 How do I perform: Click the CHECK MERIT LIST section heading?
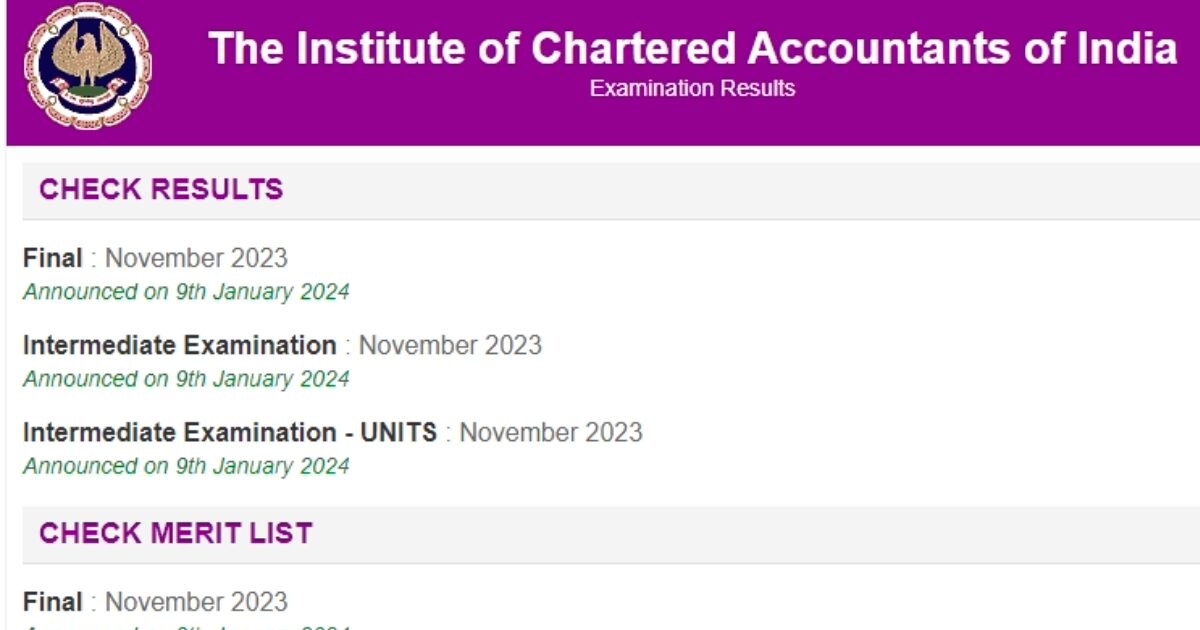(176, 533)
